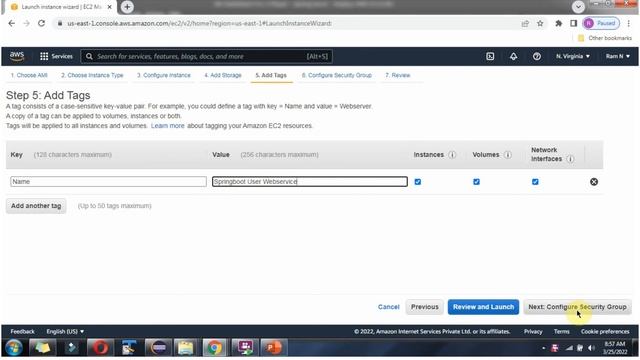Go to step 1. Choose AMI
This screenshot has width=640, height=360.
point(29,75)
